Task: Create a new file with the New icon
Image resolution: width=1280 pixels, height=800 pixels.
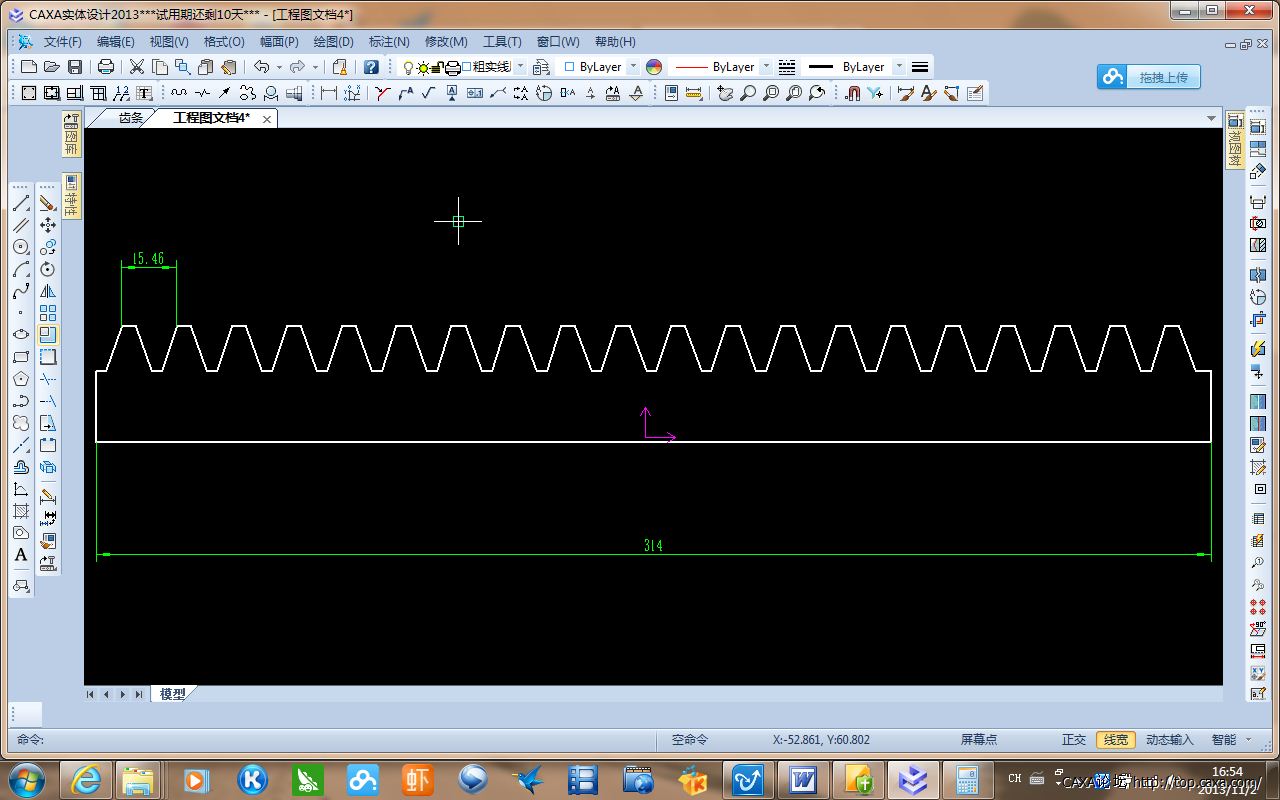Action: [x=28, y=67]
